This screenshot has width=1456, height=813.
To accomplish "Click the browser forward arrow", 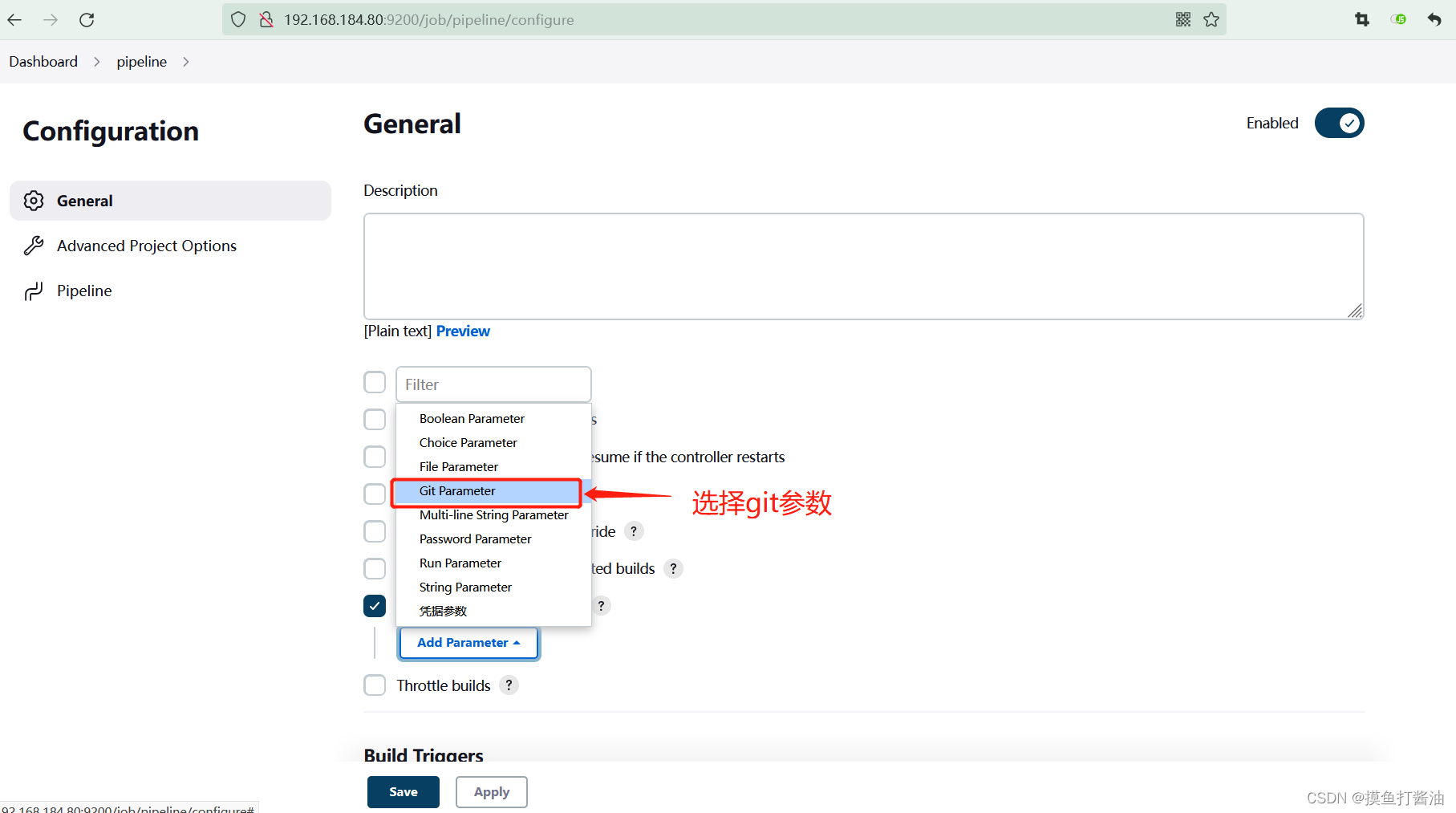I will [x=51, y=20].
